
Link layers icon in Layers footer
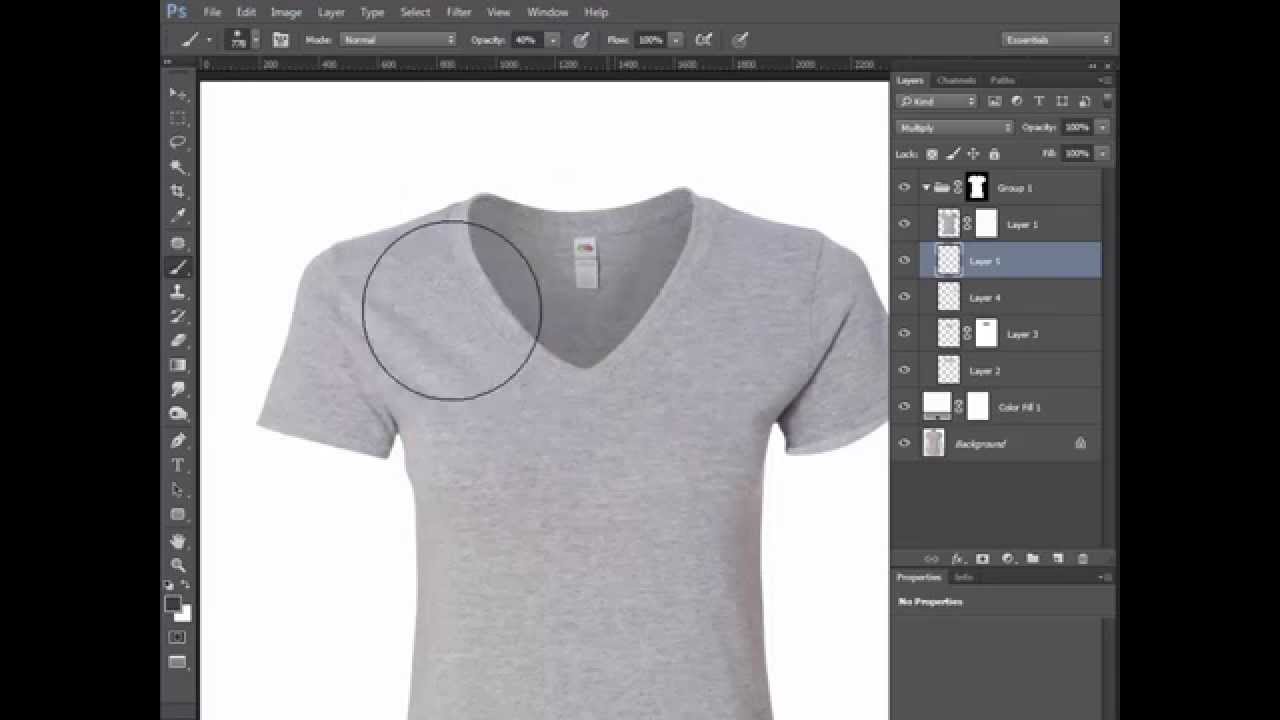click(932, 559)
